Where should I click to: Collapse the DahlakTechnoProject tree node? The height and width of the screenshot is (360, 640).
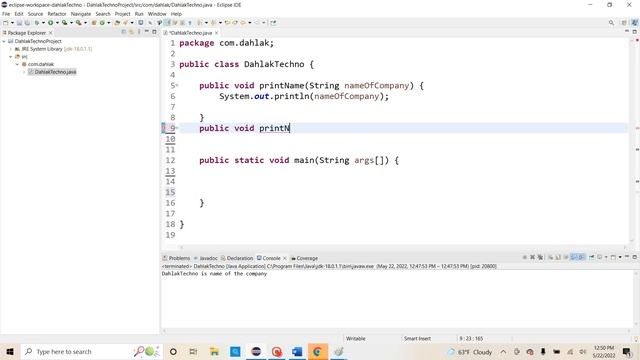[x=4, y=41]
